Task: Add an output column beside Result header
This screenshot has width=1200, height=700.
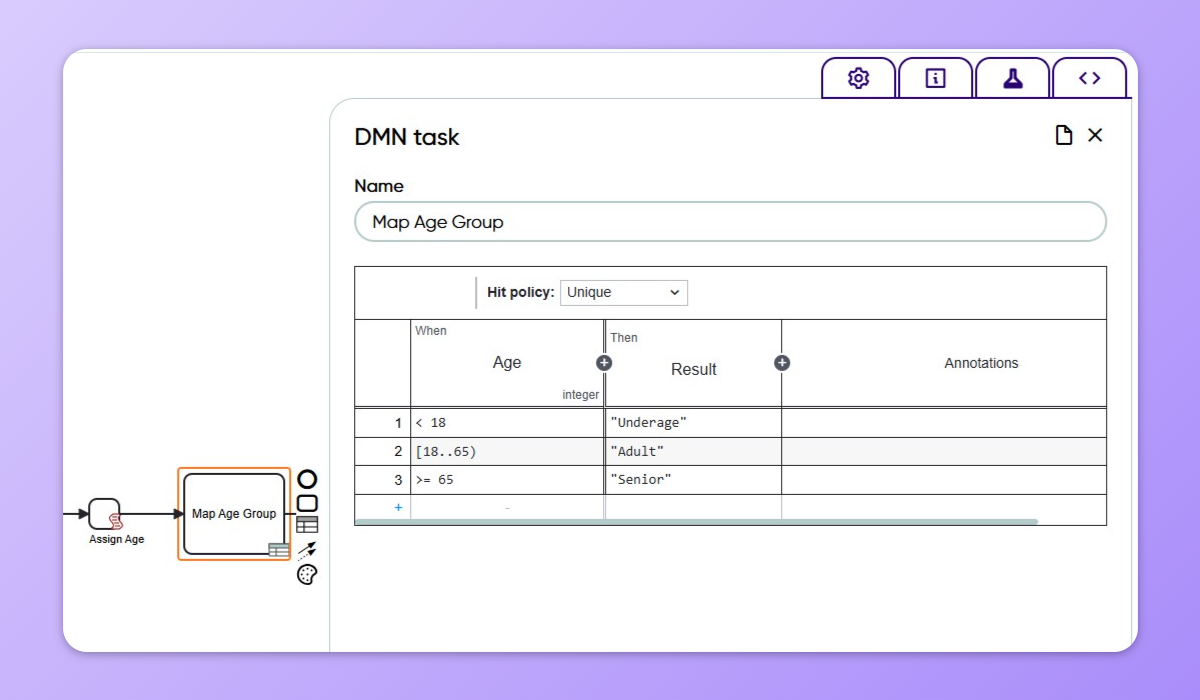Action: 781,363
